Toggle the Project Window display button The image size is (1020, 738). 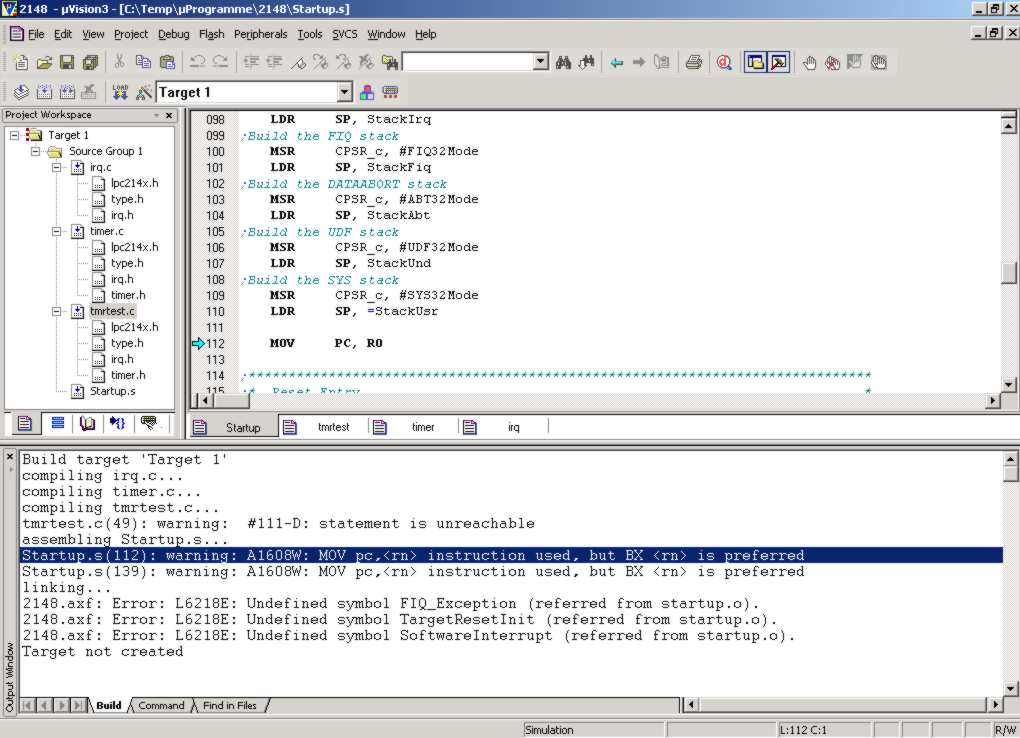pos(755,62)
